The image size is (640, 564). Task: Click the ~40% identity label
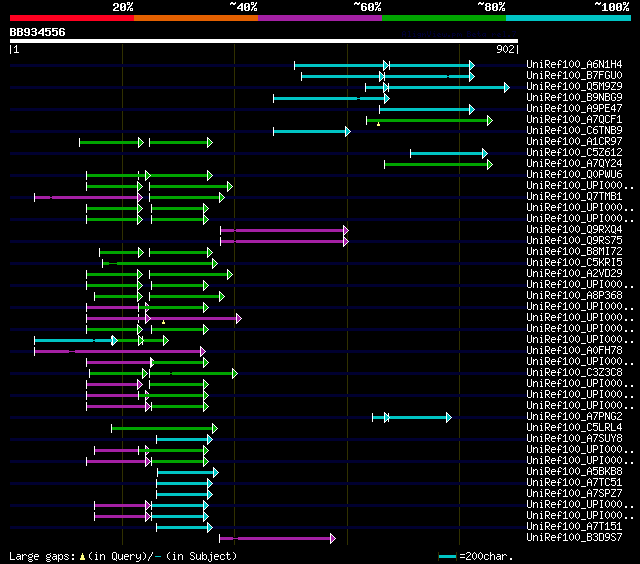click(243, 7)
